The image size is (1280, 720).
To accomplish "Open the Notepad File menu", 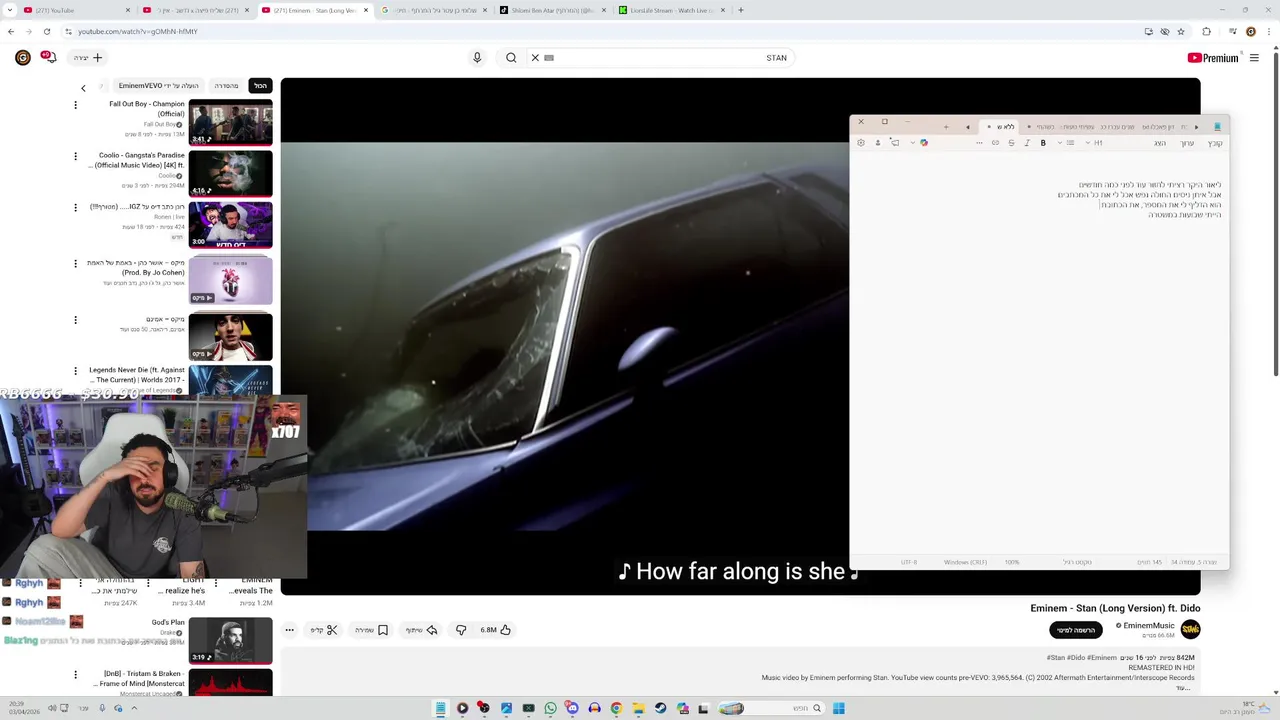I will [1215, 143].
